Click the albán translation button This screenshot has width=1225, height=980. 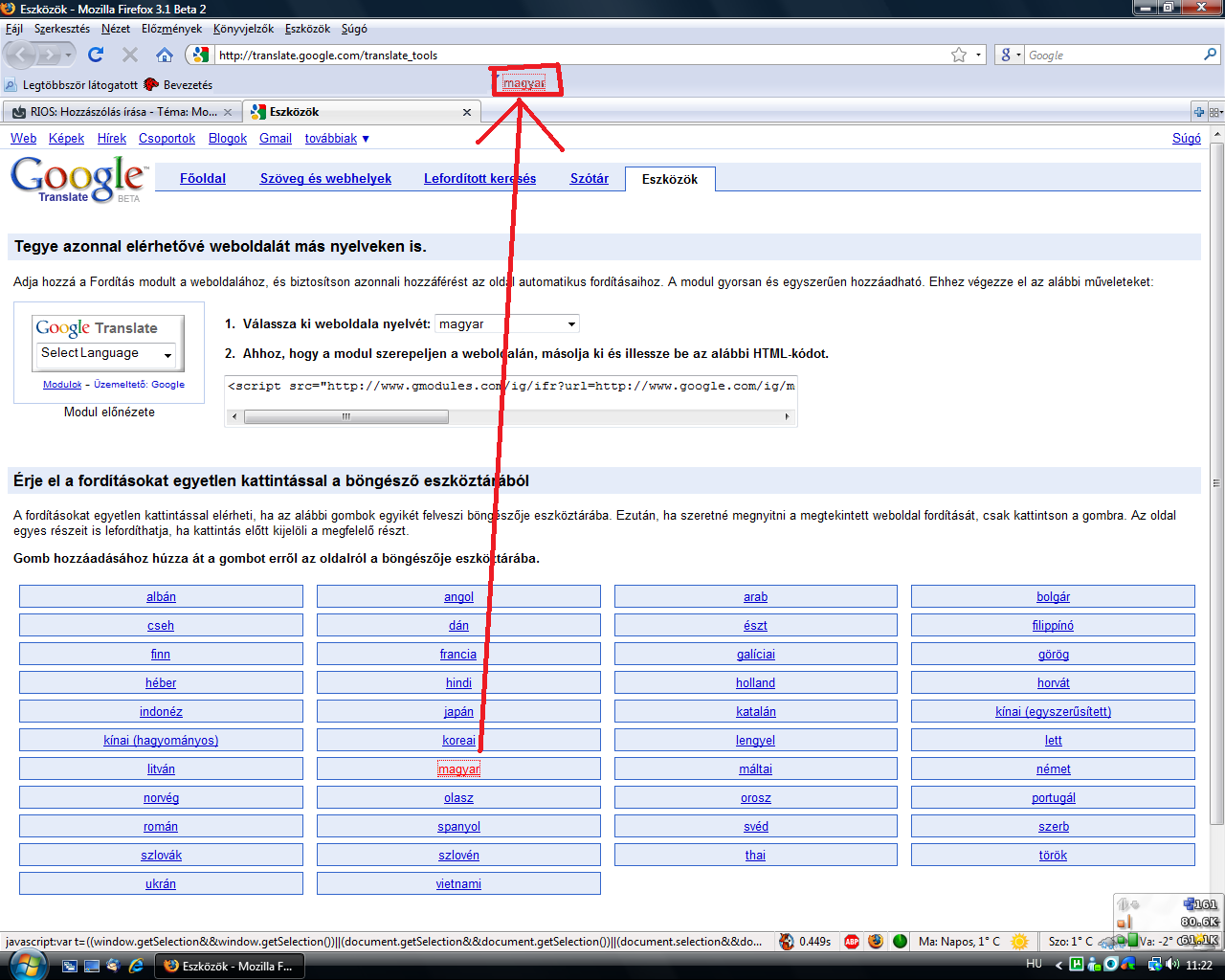pos(161,597)
